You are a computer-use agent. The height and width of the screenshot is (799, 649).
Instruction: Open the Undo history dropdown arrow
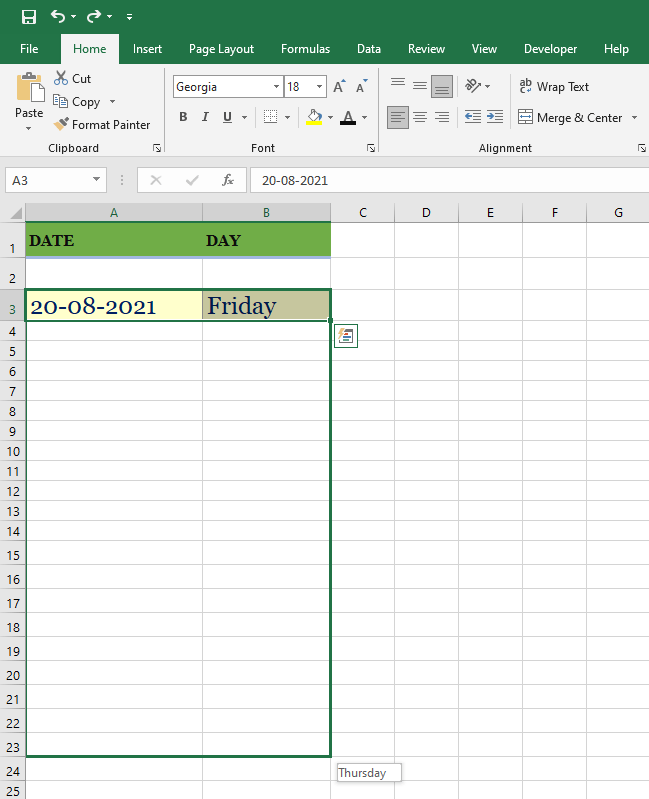(x=74, y=17)
